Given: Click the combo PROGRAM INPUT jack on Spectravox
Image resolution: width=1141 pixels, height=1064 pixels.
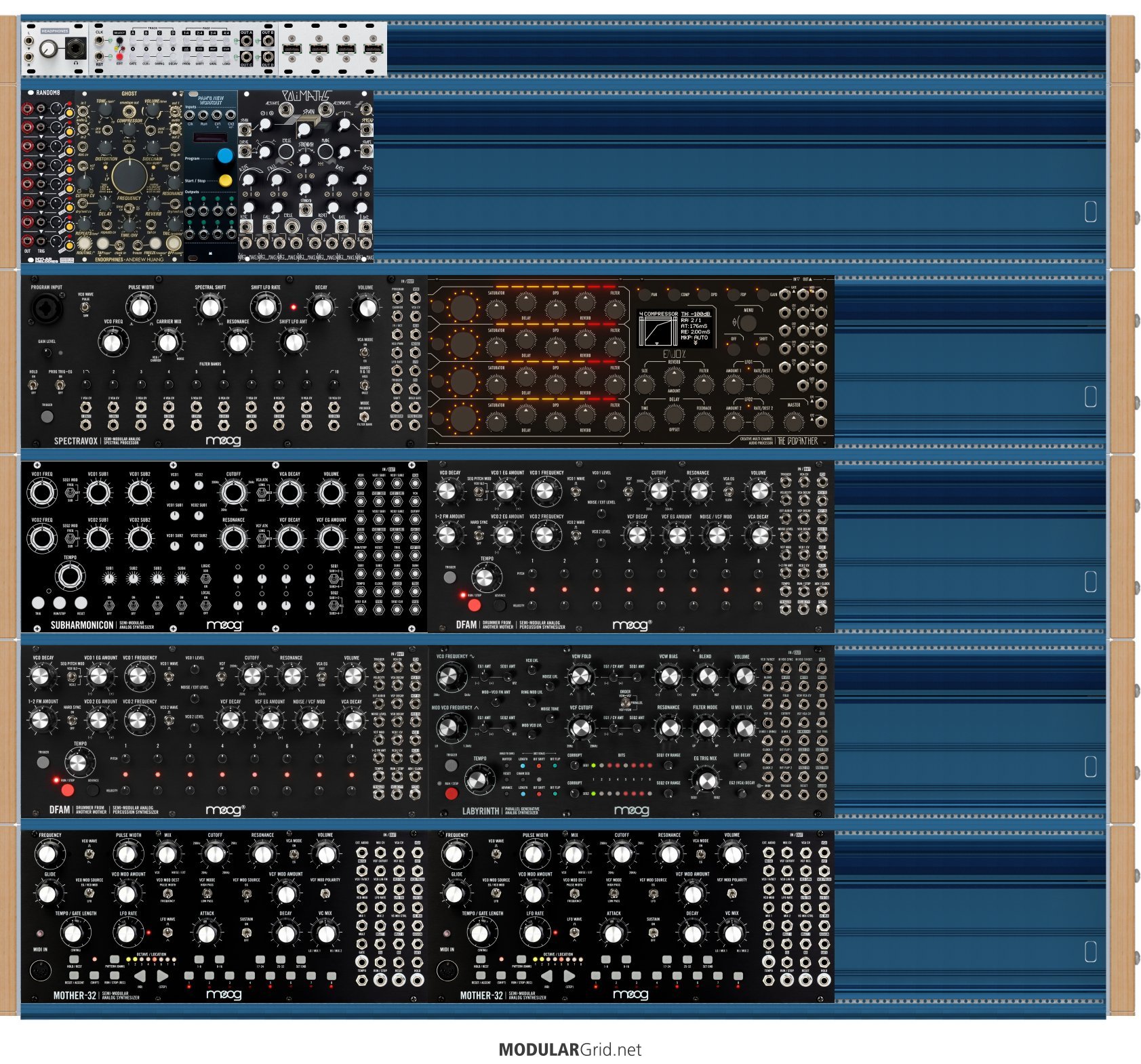Looking at the screenshot, I should (46, 308).
